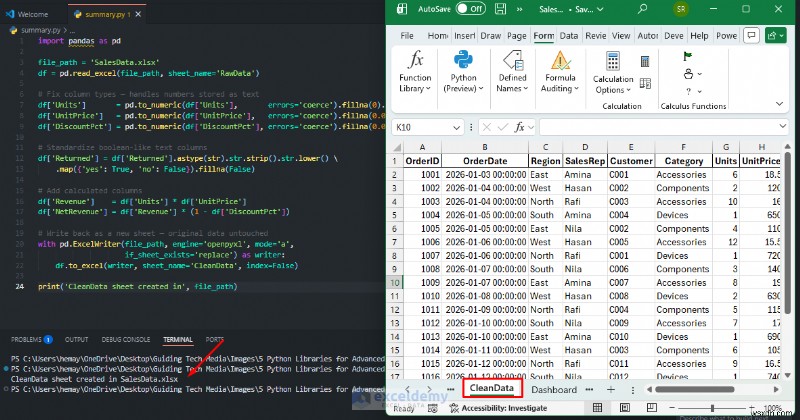This screenshot has height=420, width=800.
Task: Open the Excel File menu
Action: [407, 36]
